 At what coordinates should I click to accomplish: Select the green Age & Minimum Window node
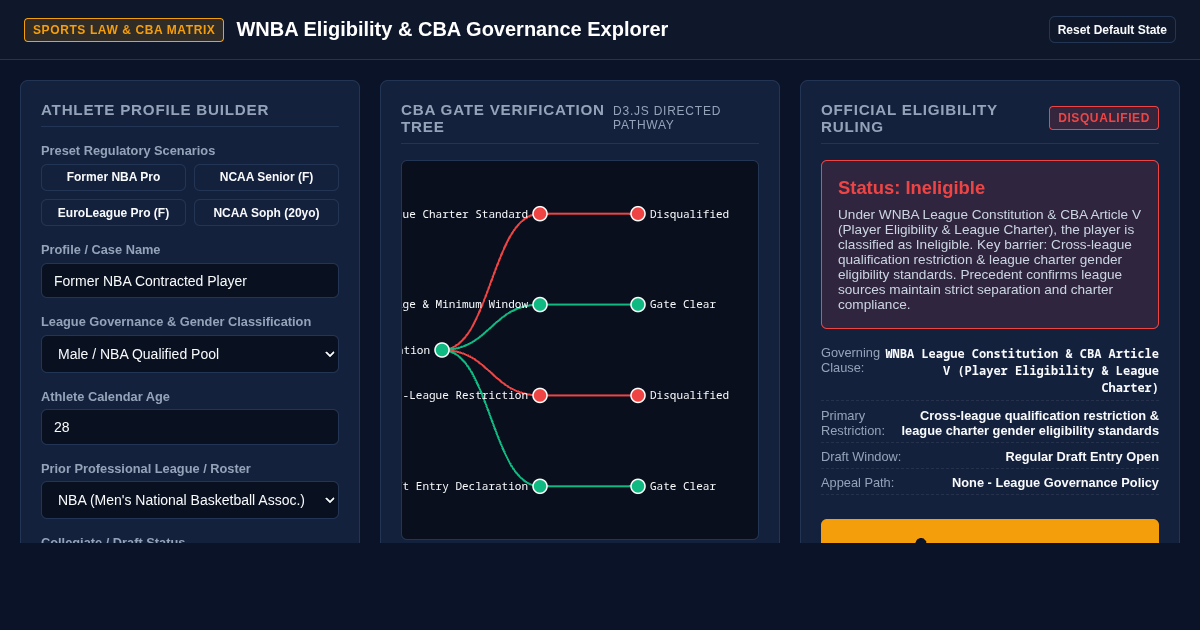click(540, 305)
